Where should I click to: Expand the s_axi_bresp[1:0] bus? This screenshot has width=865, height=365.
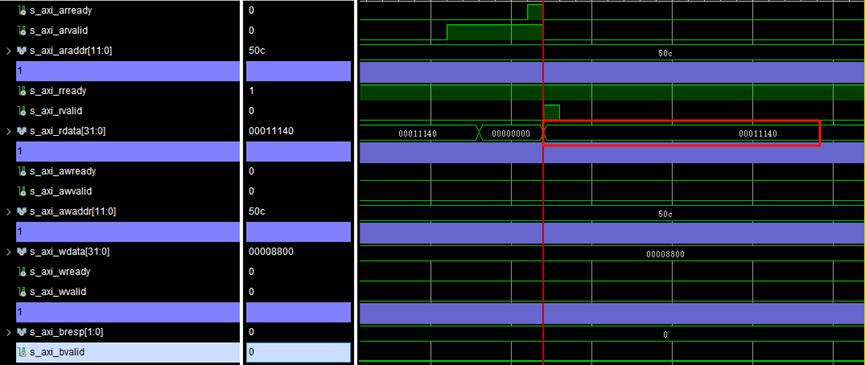pyautogui.click(x=8, y=332)
